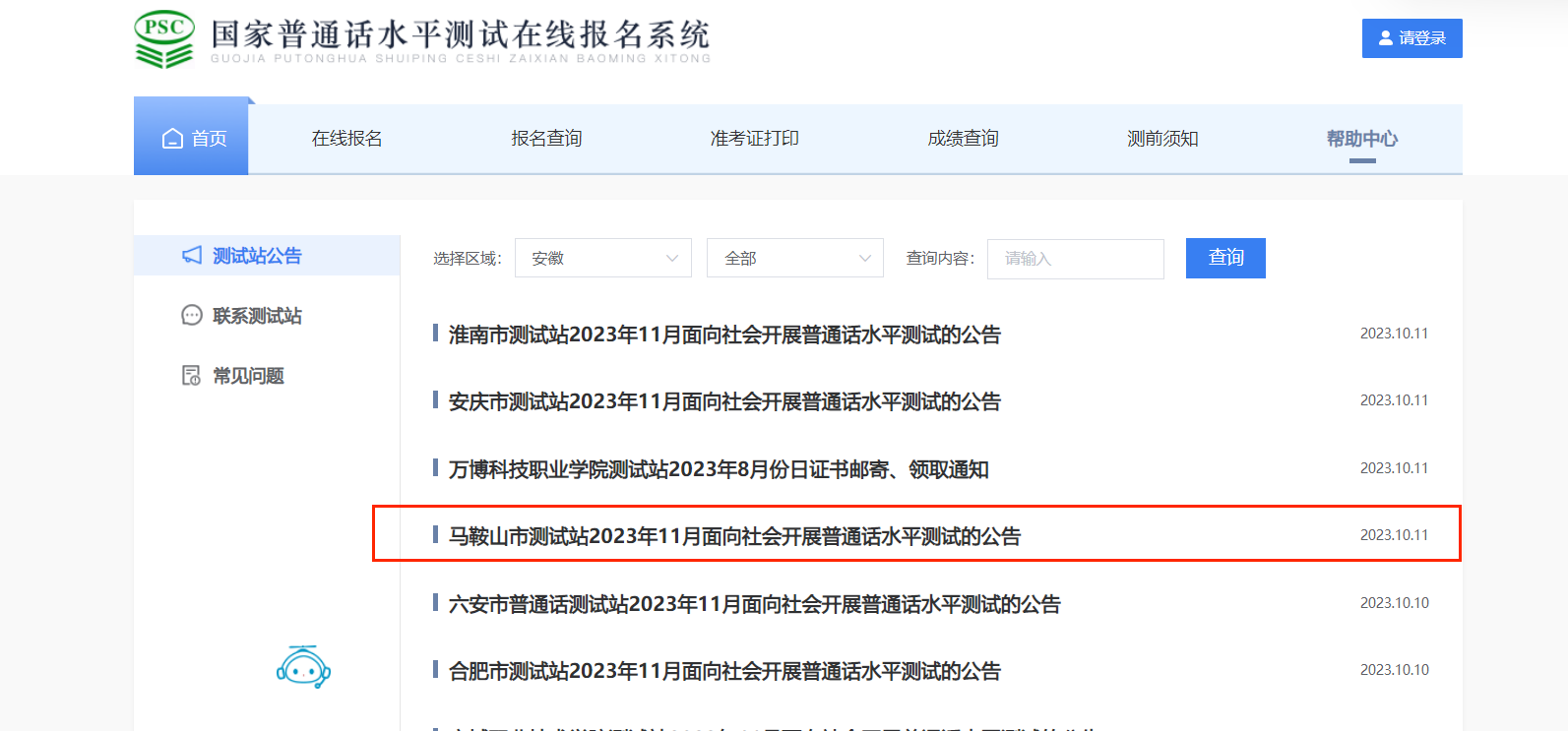Click the site title 国家普通话水平测试在线报名系统
This screenshot has height=731, width=1568.
pos(460,34)
